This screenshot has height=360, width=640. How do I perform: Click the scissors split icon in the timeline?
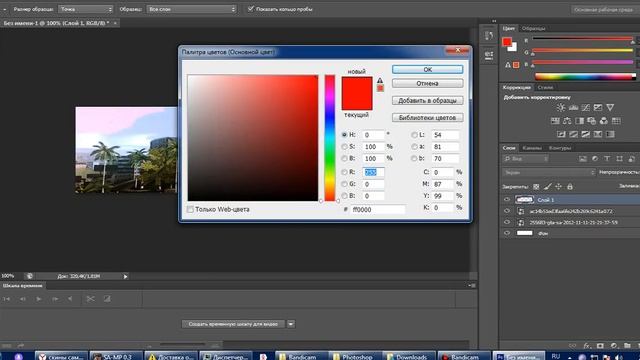click(x=91, y=299)
